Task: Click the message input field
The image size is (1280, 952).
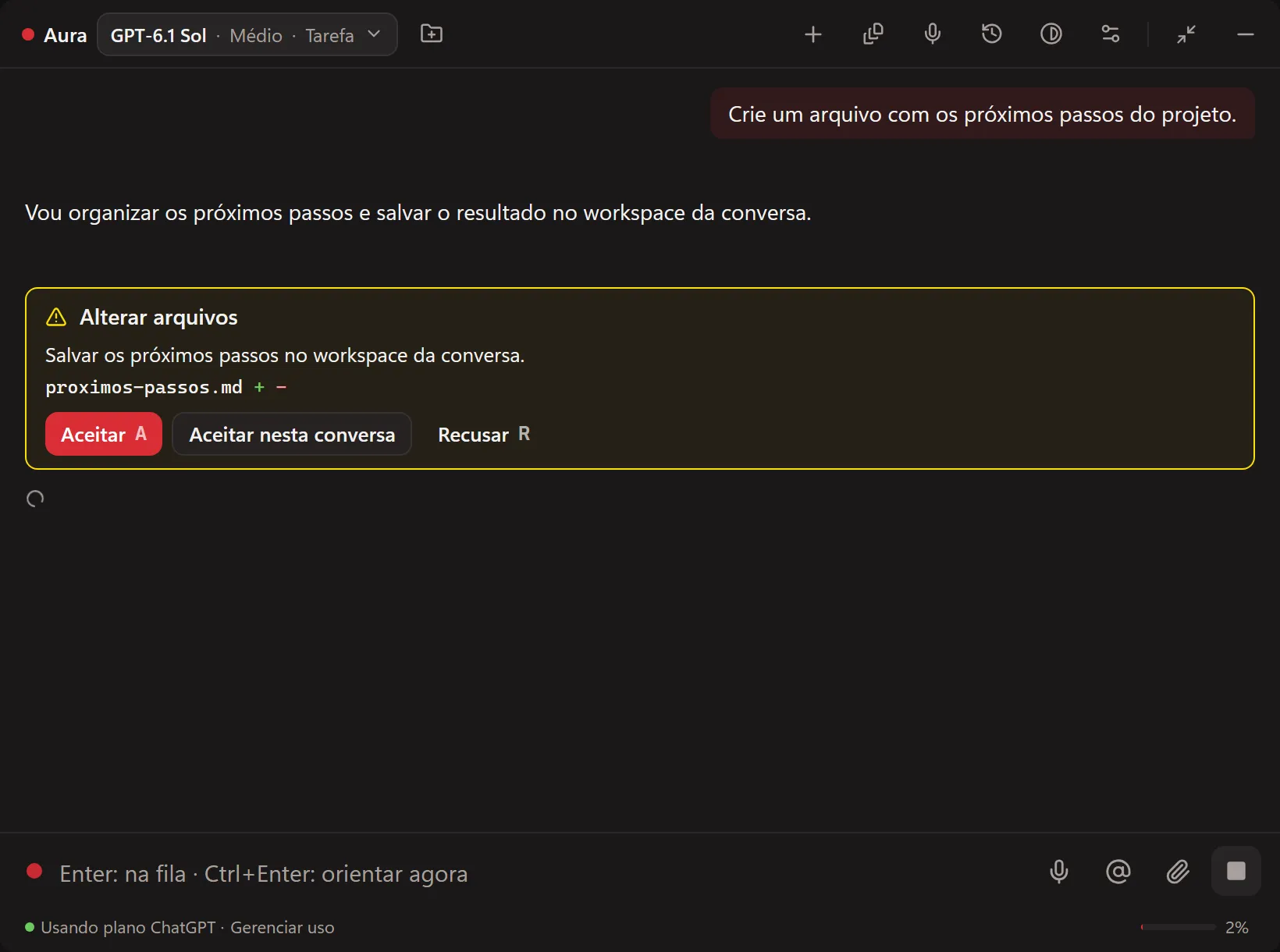Action: (539, 873)
